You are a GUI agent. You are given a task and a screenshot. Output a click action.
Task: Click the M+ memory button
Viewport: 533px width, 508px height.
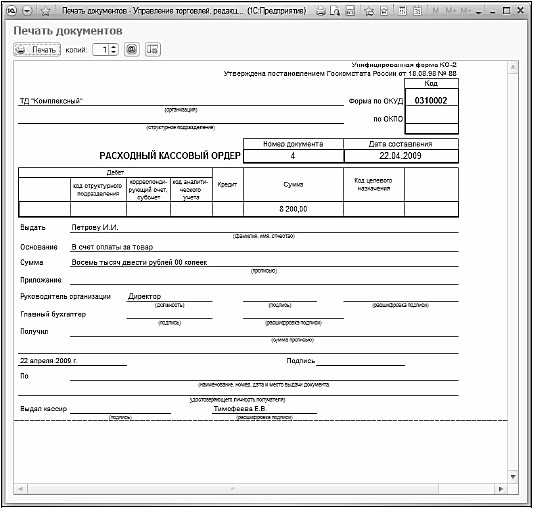point(451,11)
